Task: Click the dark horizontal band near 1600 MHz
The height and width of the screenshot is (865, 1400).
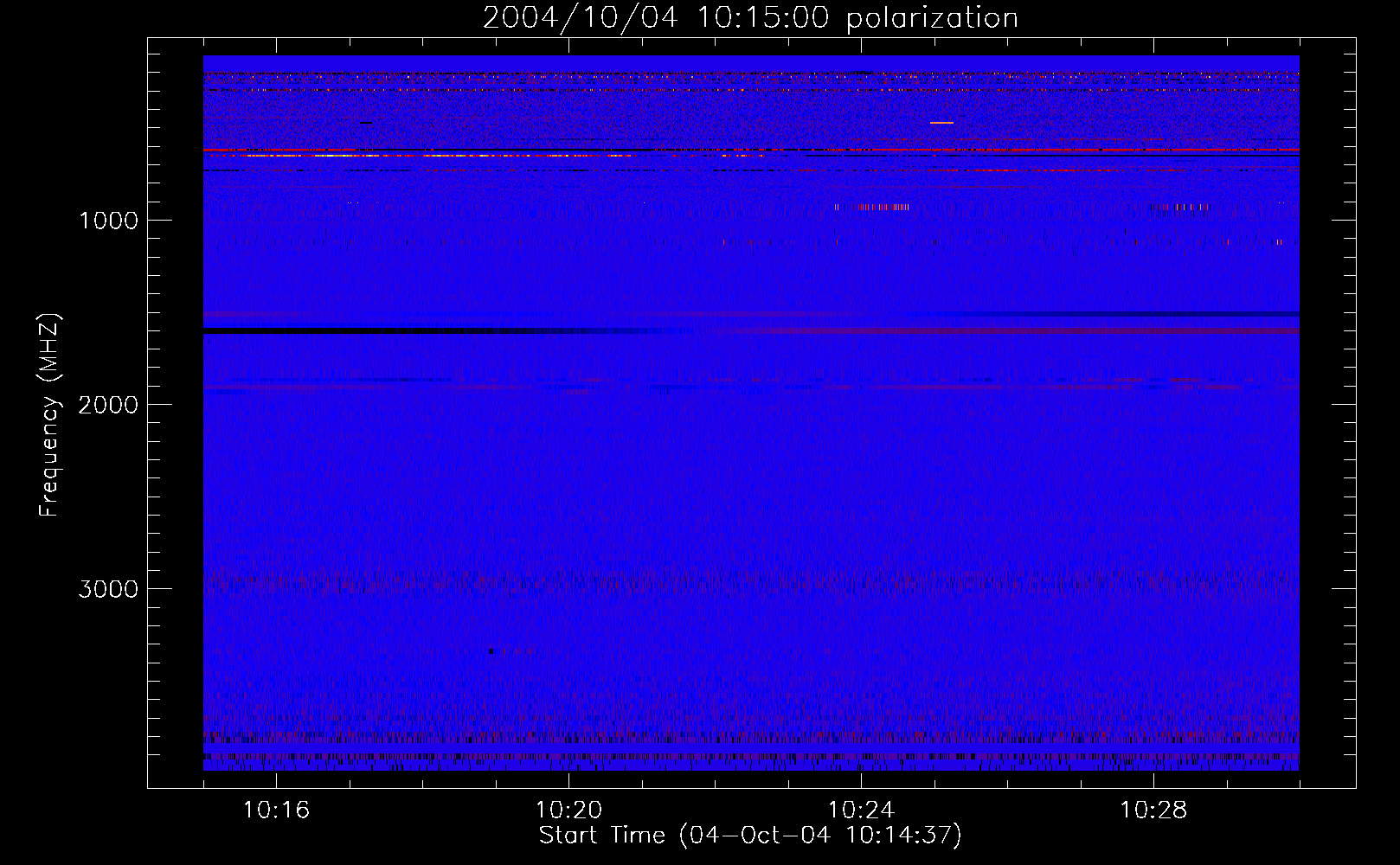Action: point(433,330)
